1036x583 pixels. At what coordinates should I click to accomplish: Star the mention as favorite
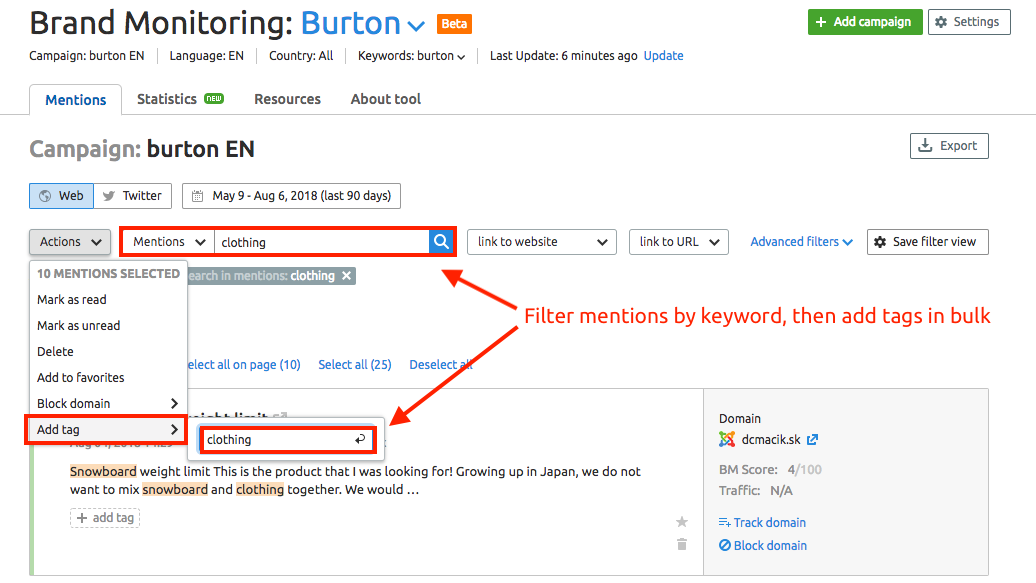(x=682, y=522)
